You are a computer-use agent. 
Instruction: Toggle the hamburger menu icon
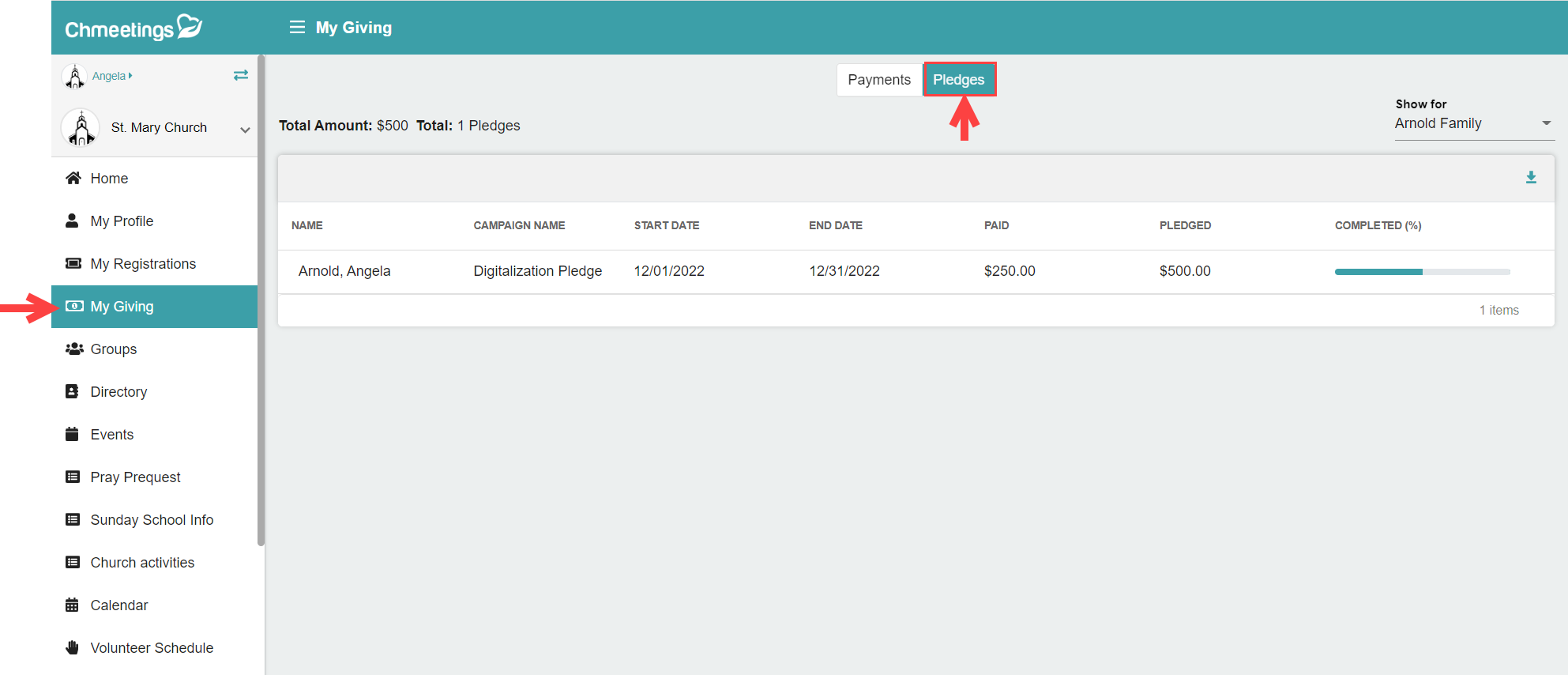coord(297,27)
